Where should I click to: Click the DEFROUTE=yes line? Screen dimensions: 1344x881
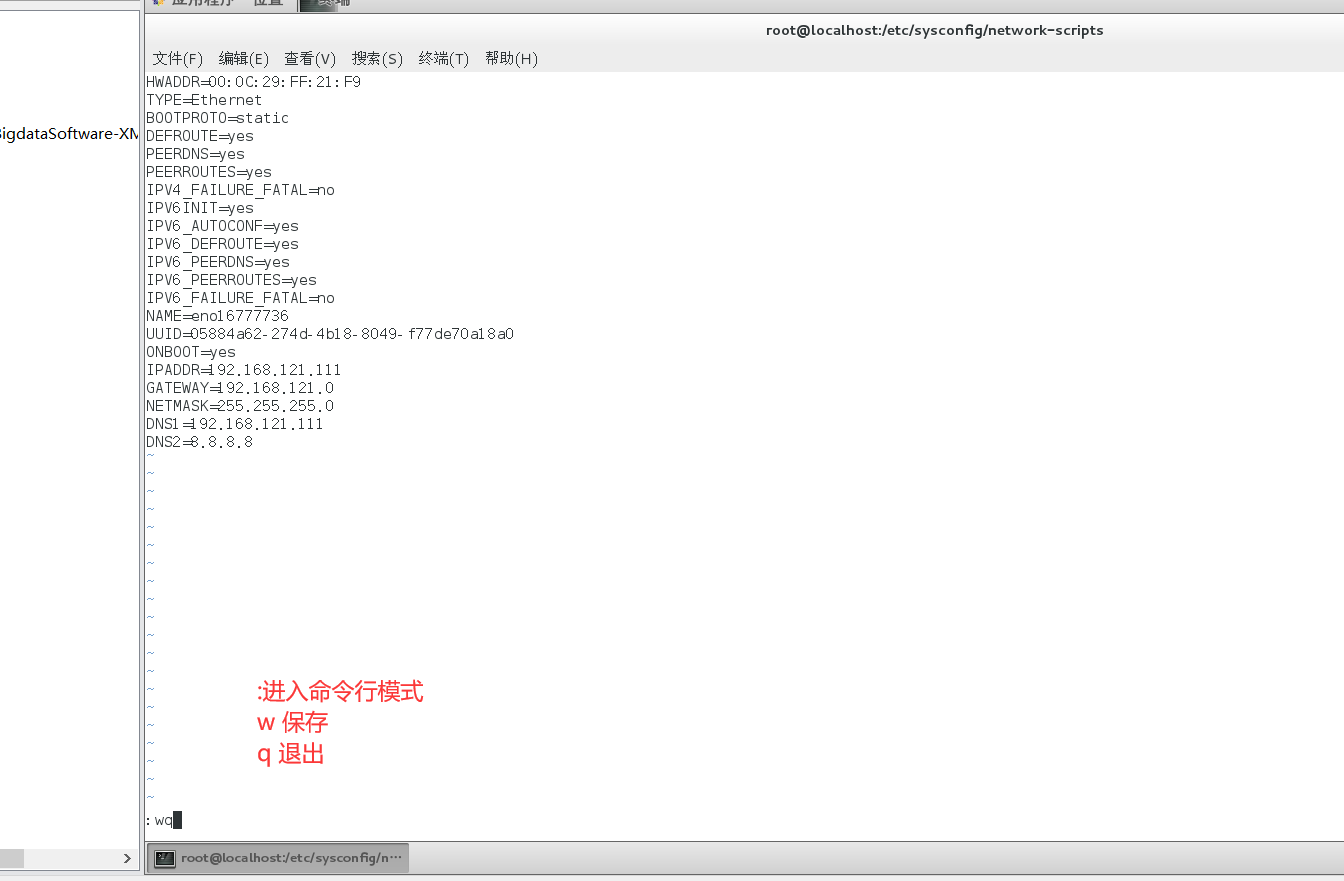200,136
